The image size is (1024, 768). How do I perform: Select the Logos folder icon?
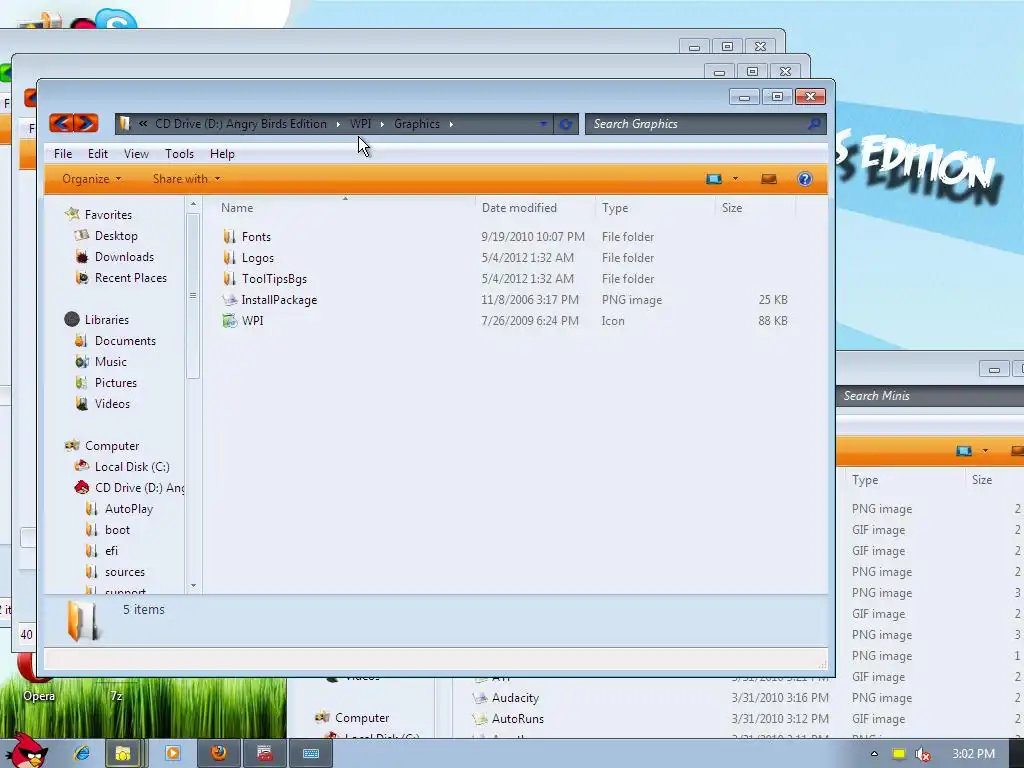[229, 257]
